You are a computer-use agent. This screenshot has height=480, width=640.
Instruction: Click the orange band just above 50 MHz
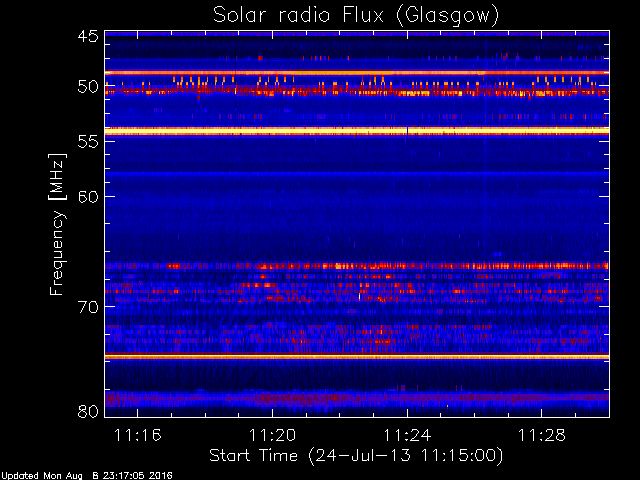click(x=357, y=73)
